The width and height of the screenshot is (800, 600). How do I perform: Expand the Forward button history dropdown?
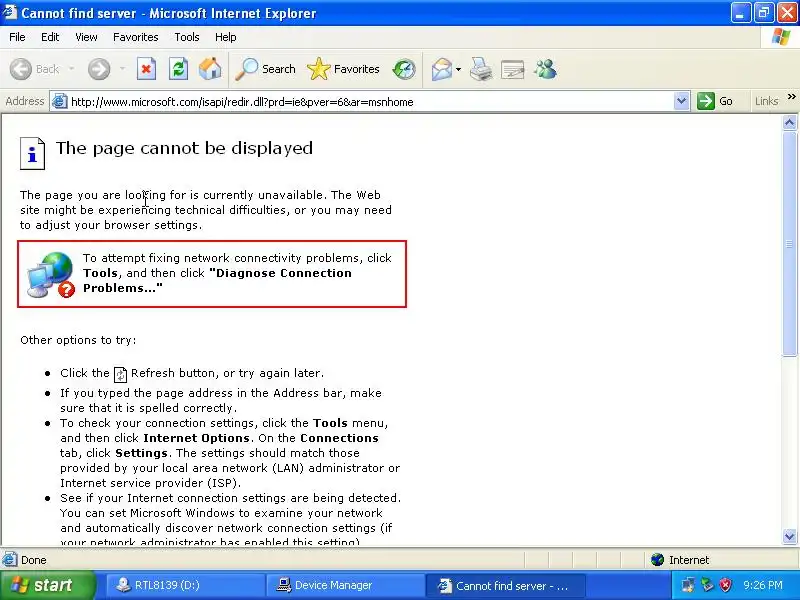(122, 69)
